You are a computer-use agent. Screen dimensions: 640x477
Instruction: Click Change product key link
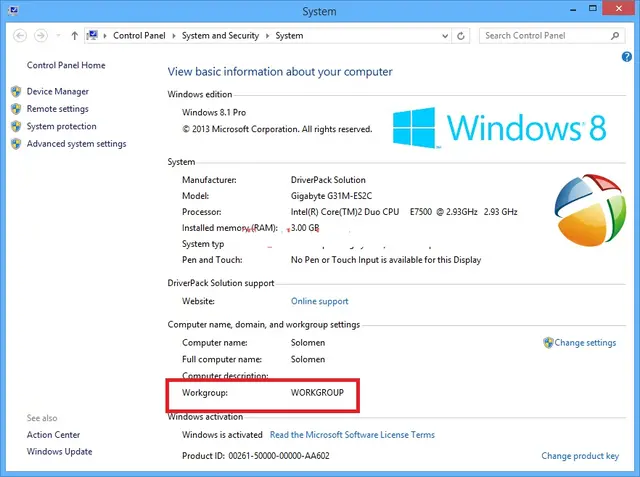[x=580, y=456]
